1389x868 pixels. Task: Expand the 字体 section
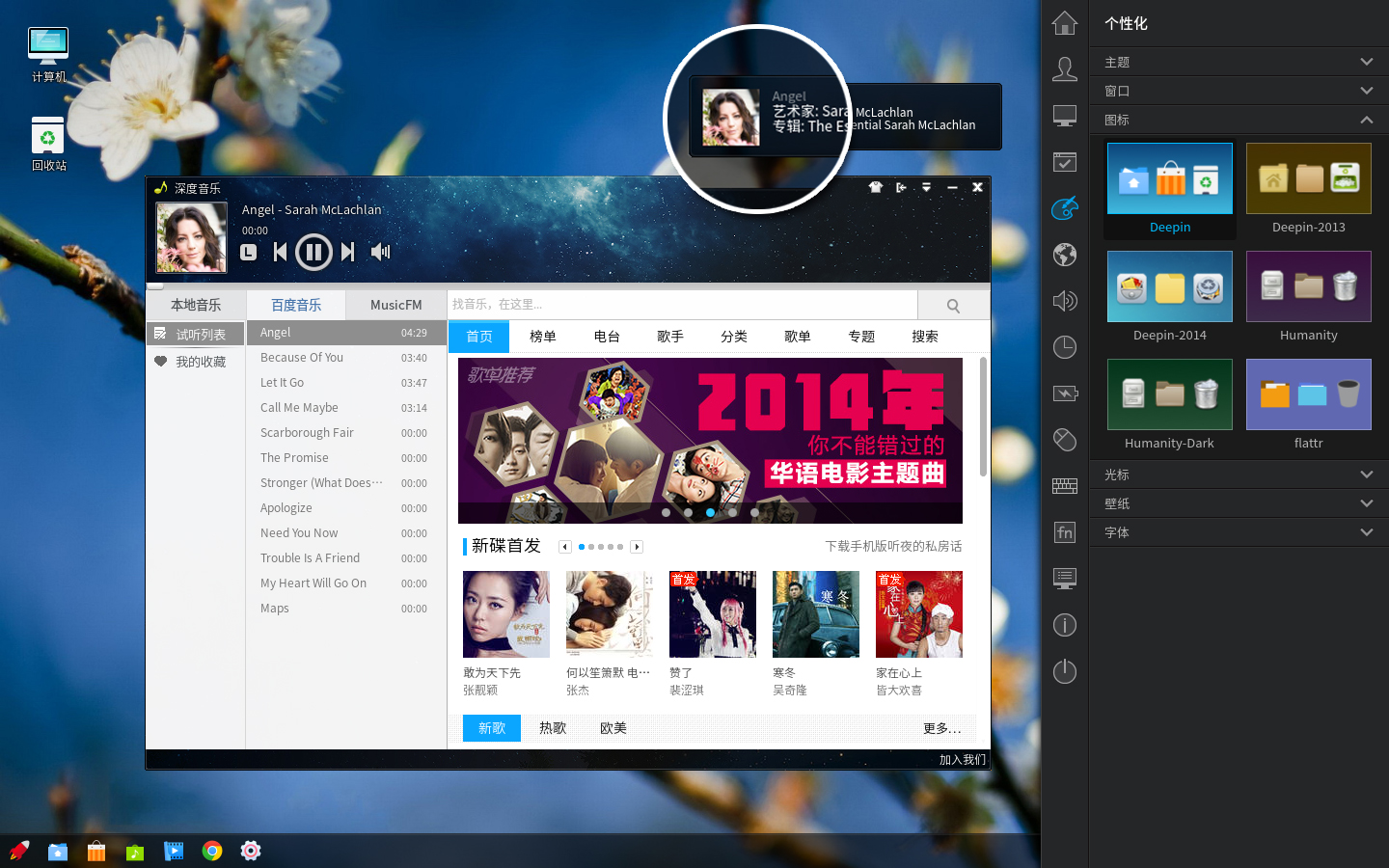click(1239, 532)
